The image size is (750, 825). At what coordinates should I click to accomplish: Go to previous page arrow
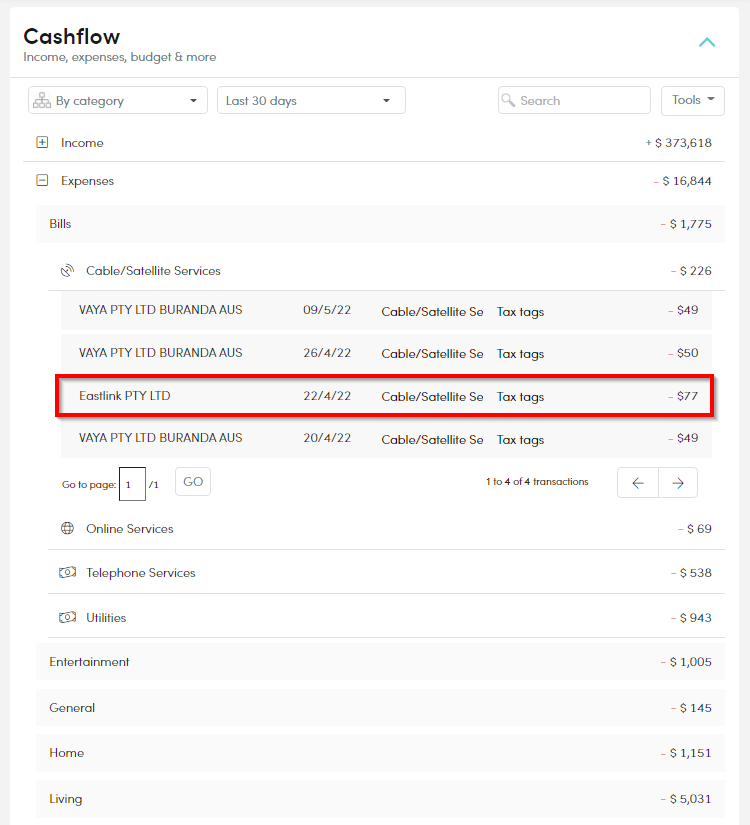click(638, 482)
